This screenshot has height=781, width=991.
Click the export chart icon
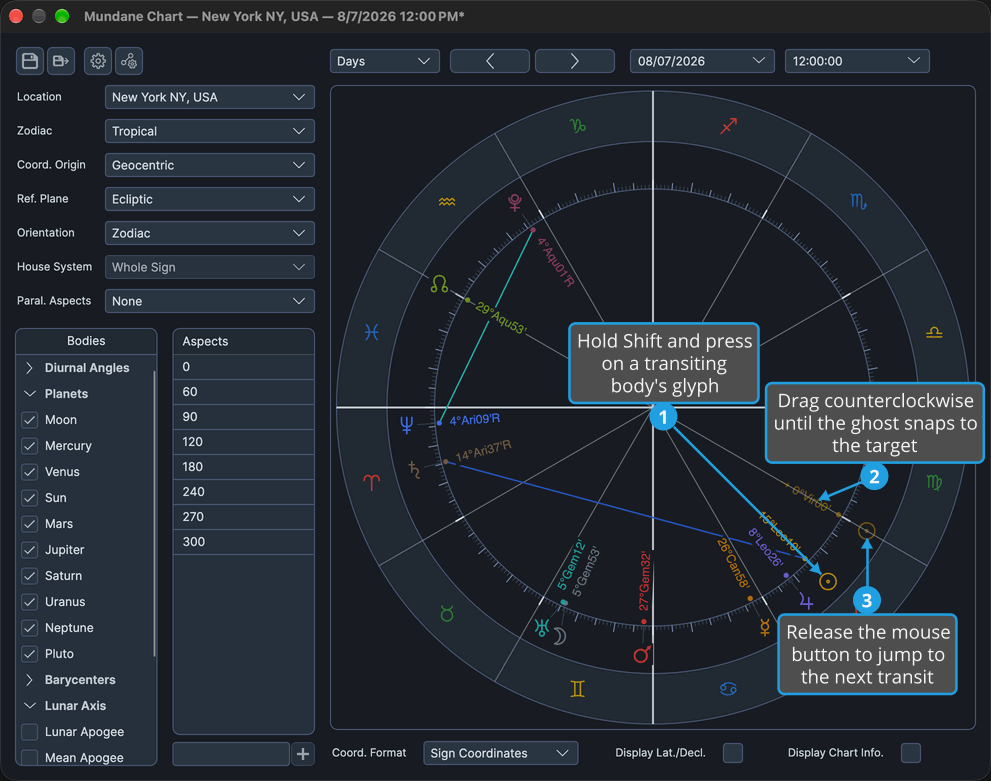tap(61, 61)
